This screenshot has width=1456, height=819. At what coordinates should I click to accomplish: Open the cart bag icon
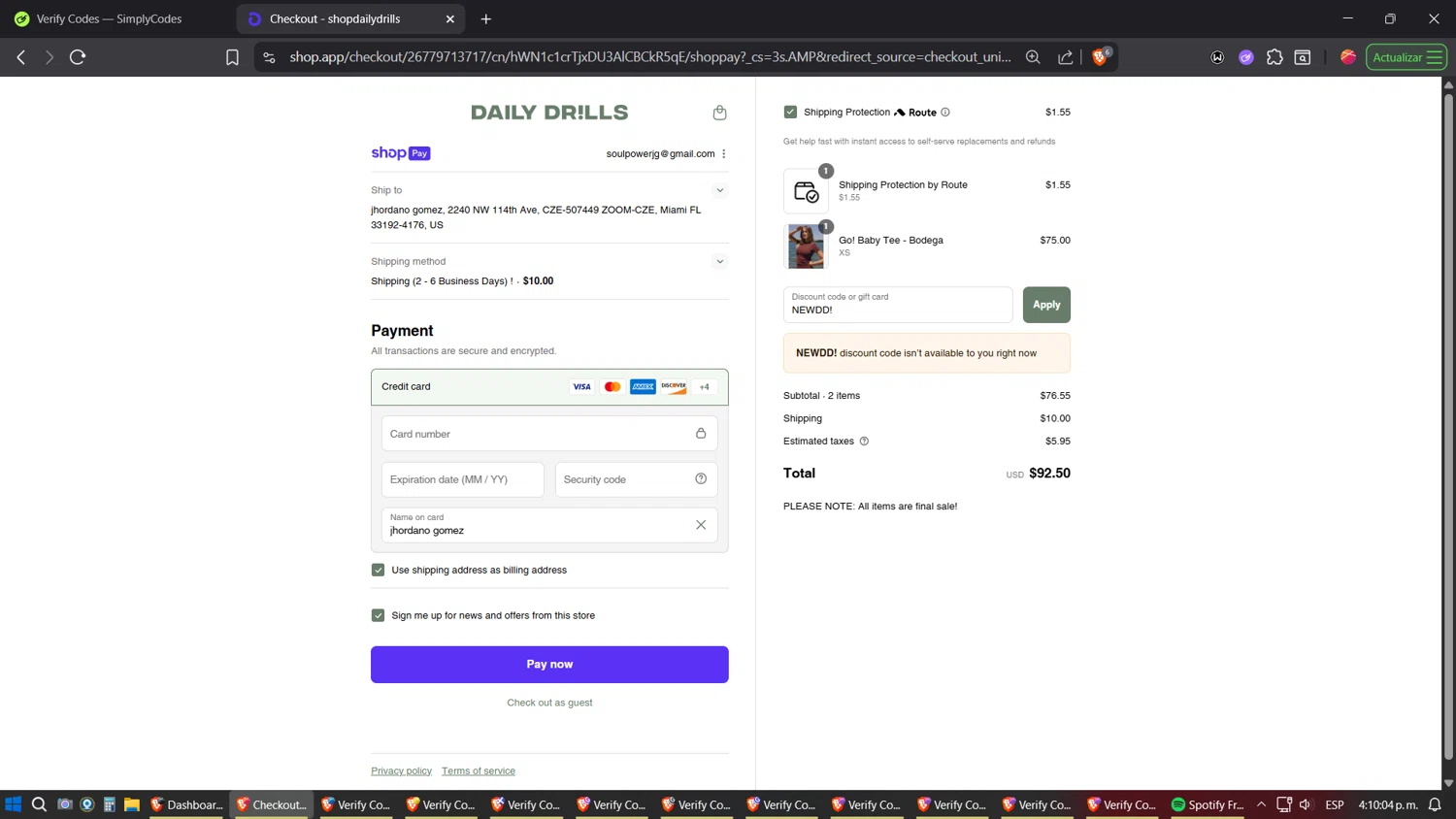tap(719, 113)
